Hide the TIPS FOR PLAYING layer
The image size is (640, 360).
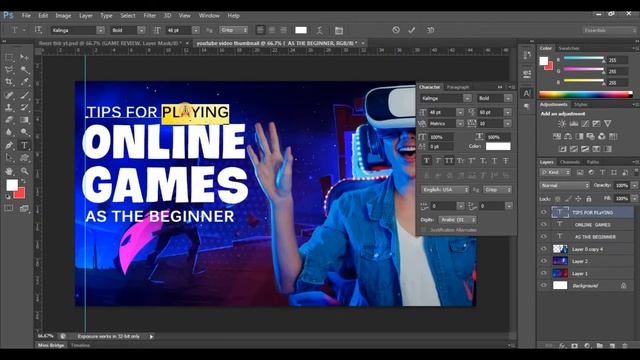click(x=543, y=212)
